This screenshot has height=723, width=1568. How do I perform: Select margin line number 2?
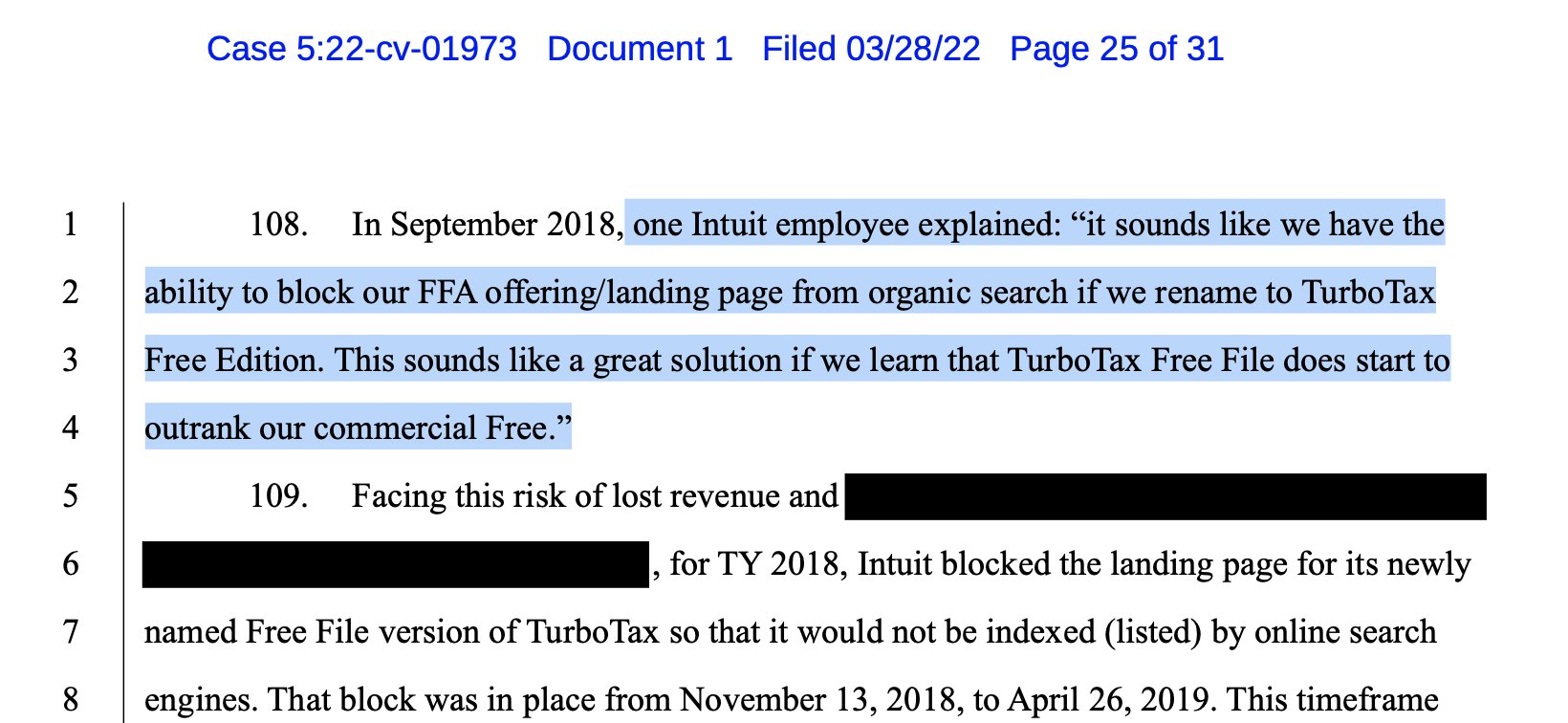click(70, 293)
